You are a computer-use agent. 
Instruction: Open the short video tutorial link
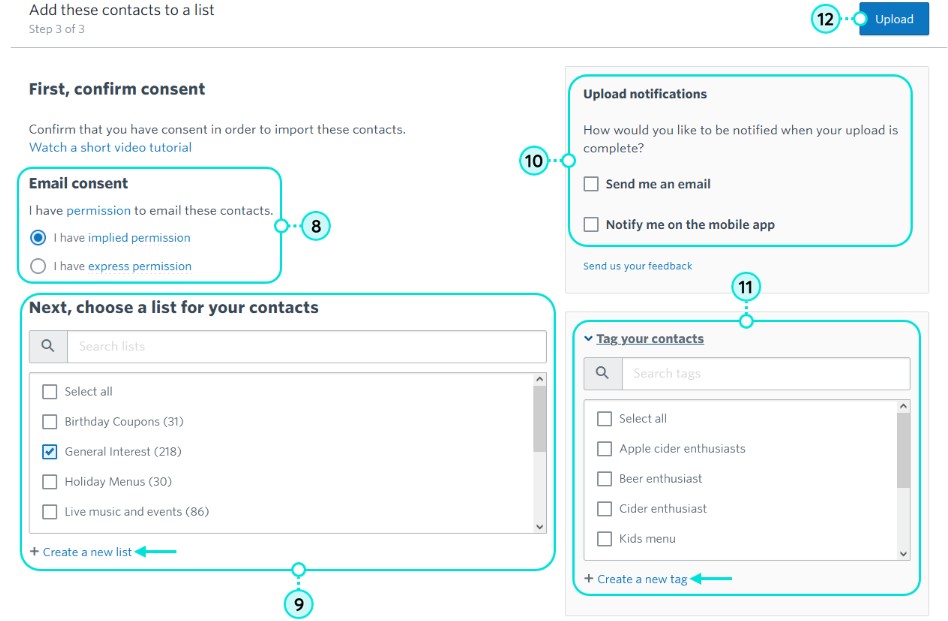coord(111,148)
